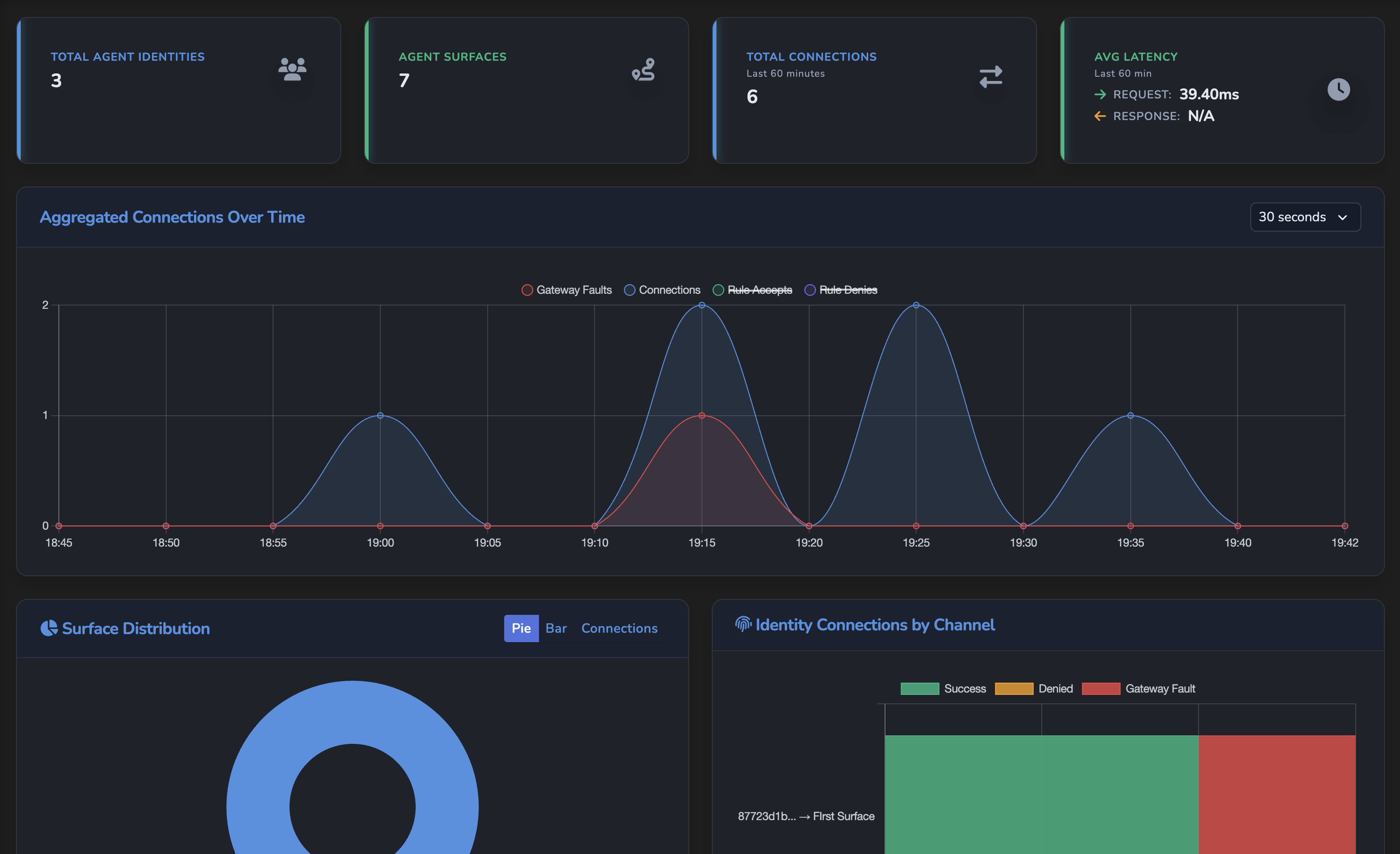The height and width of the screenshot is (854, 1400).
Task: Show the Rule Accepts series
Action: [752, 290]
